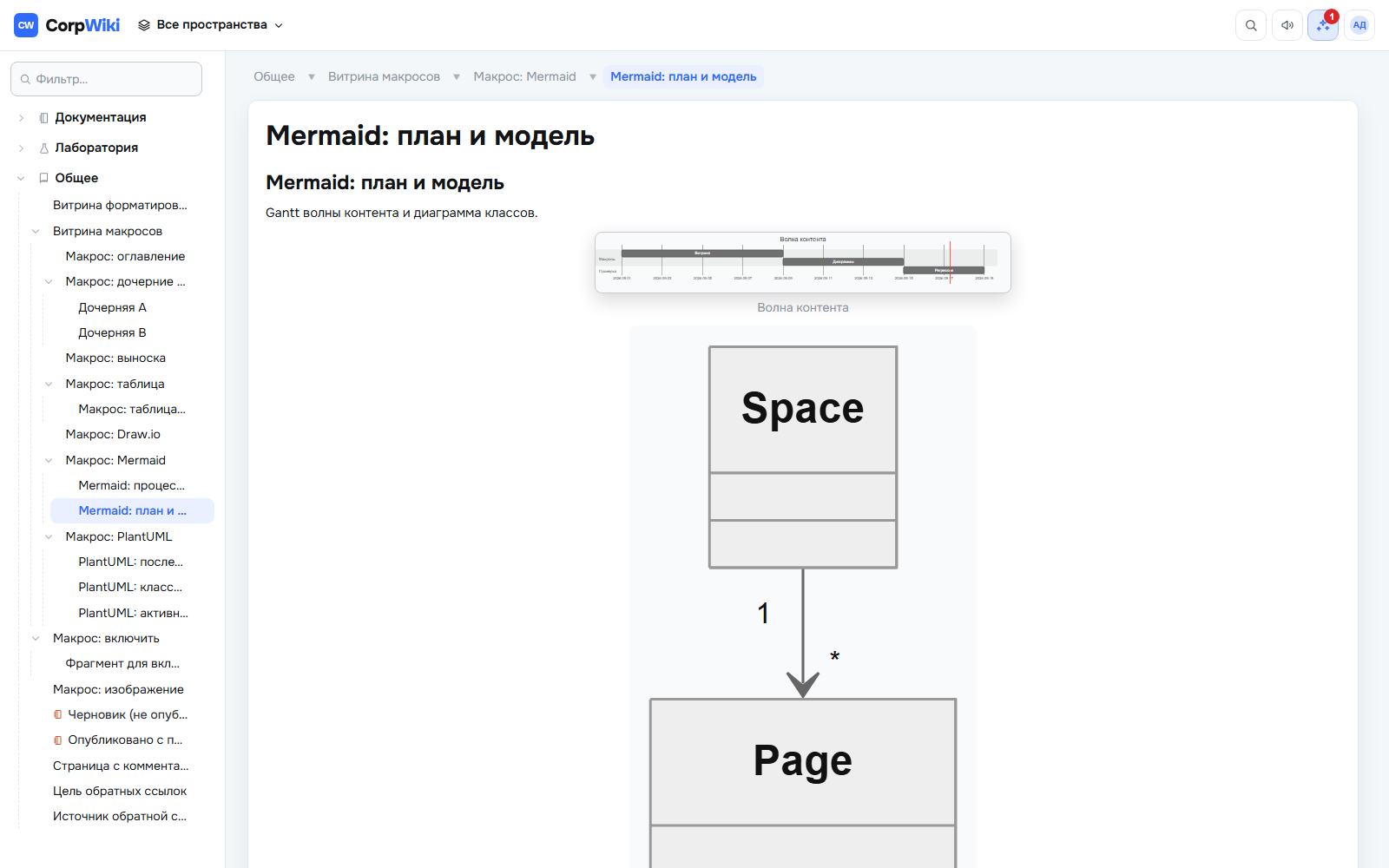Click the icon beside Опубликовано с п… page

(58, 740)
